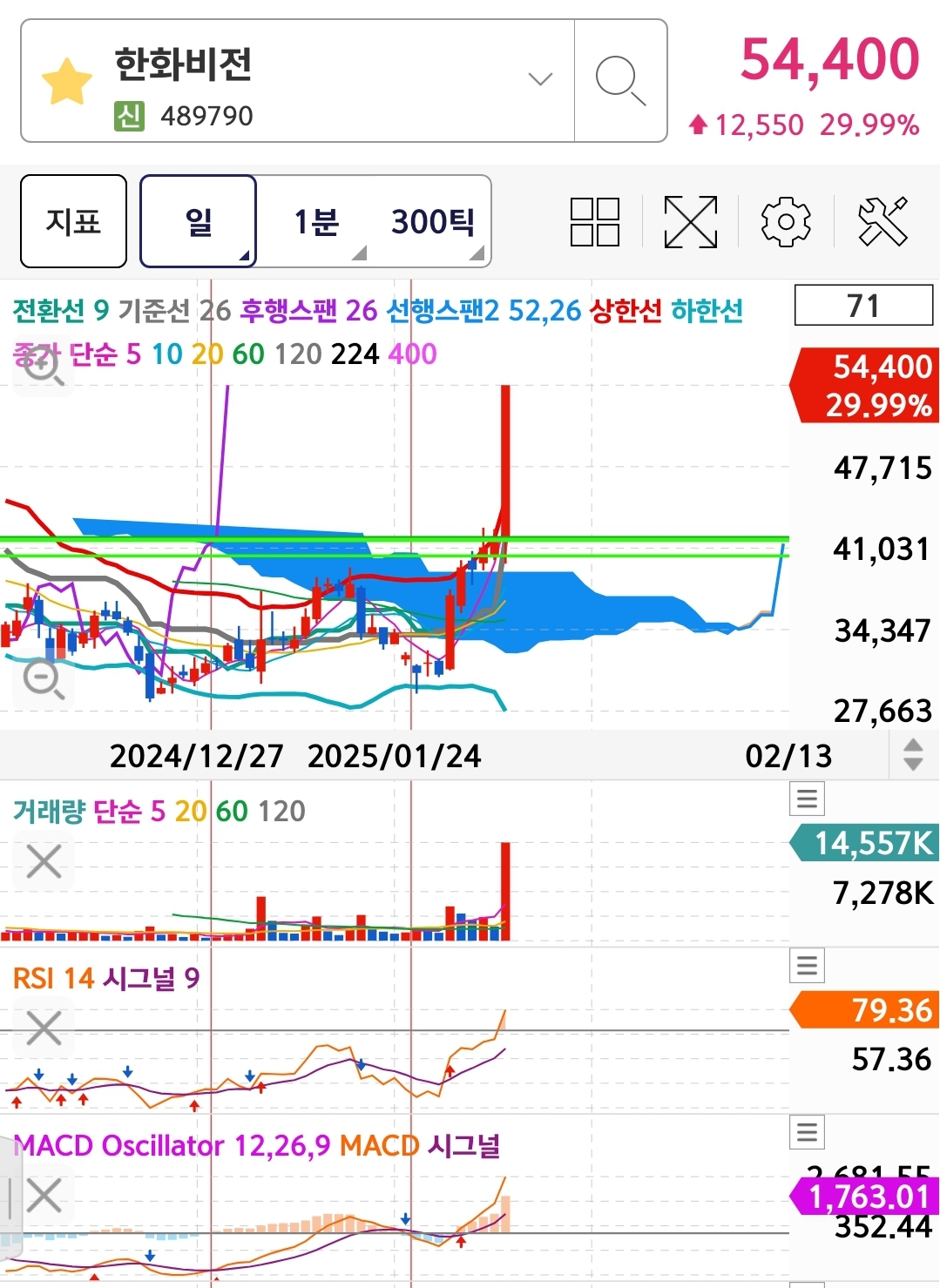Click the 하한선 label
Image resolution: width=940 pixels, height=1288 pixels.
[707, 310]
